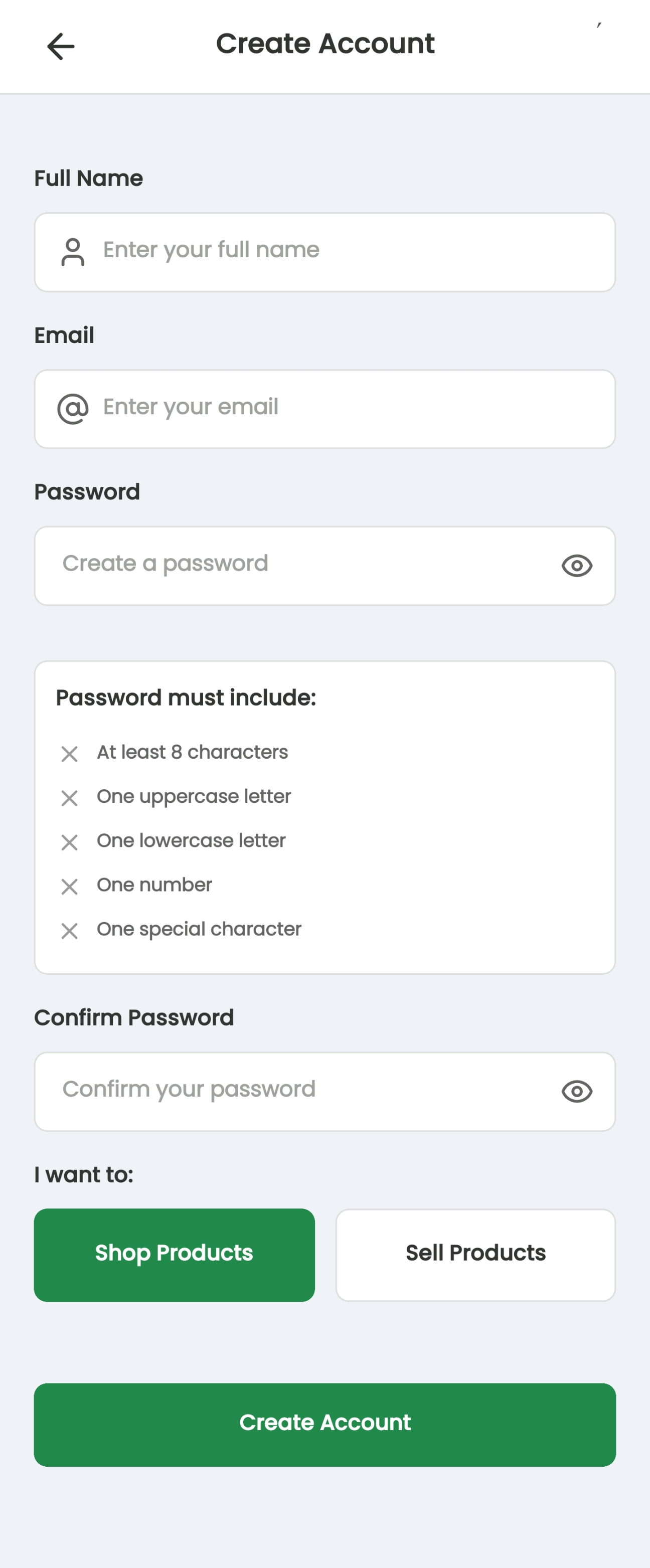Viewport: 650px width, 1568px height.
Task: Click the @ icon in Email field
Action: pos(73,409)
